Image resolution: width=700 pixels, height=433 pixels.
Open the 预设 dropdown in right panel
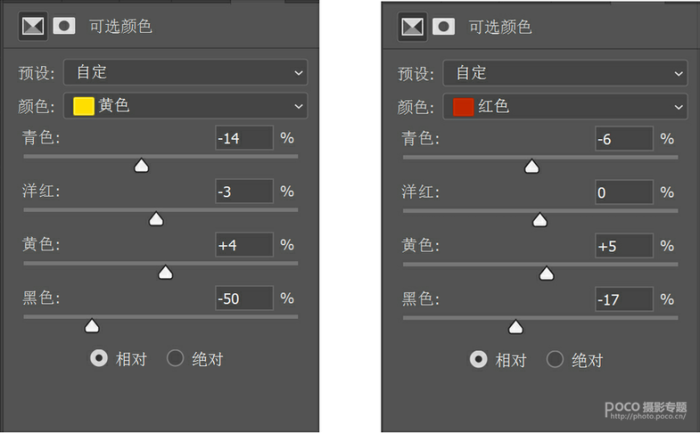(565, 73)
